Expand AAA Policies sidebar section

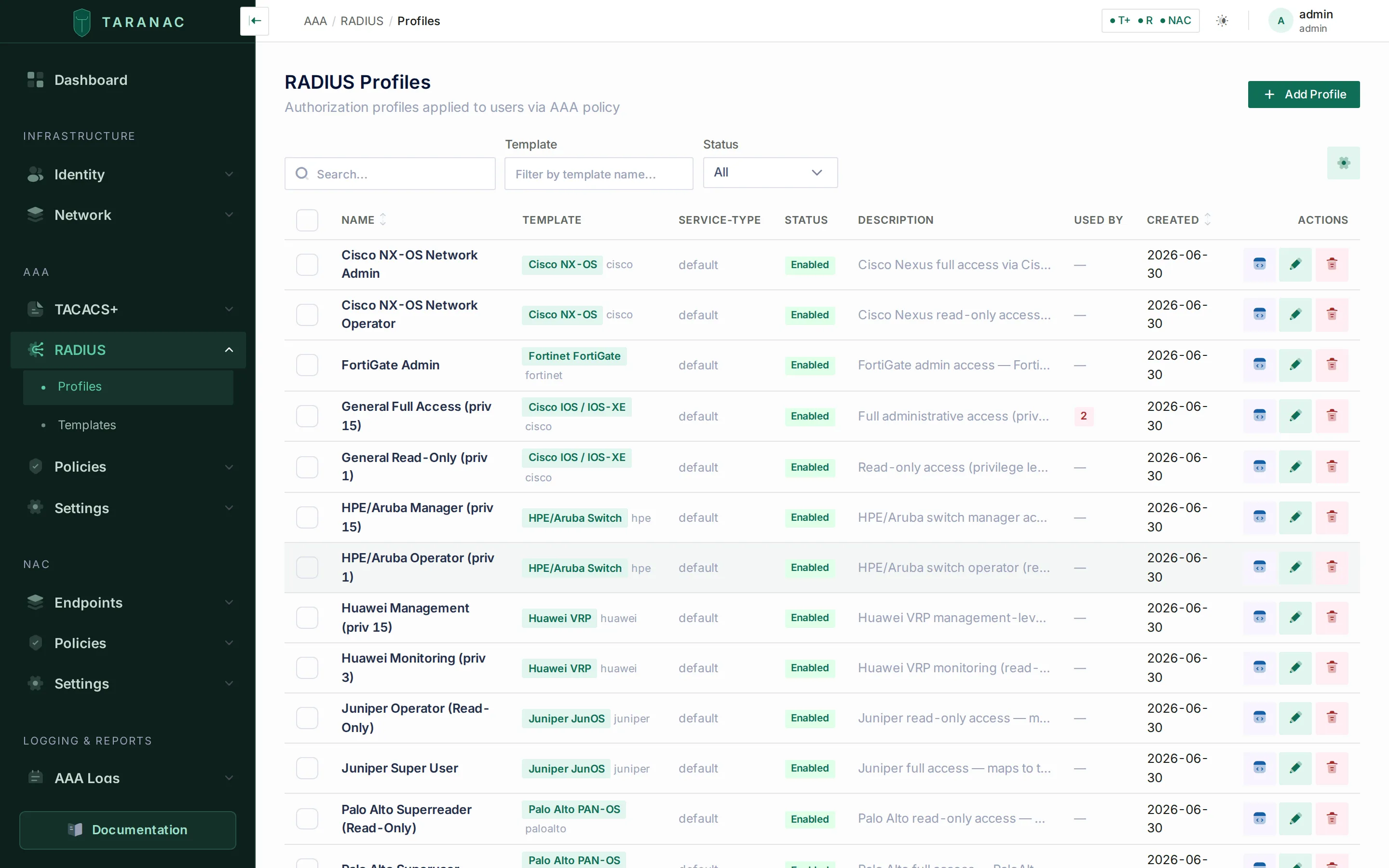click(128, 467)
